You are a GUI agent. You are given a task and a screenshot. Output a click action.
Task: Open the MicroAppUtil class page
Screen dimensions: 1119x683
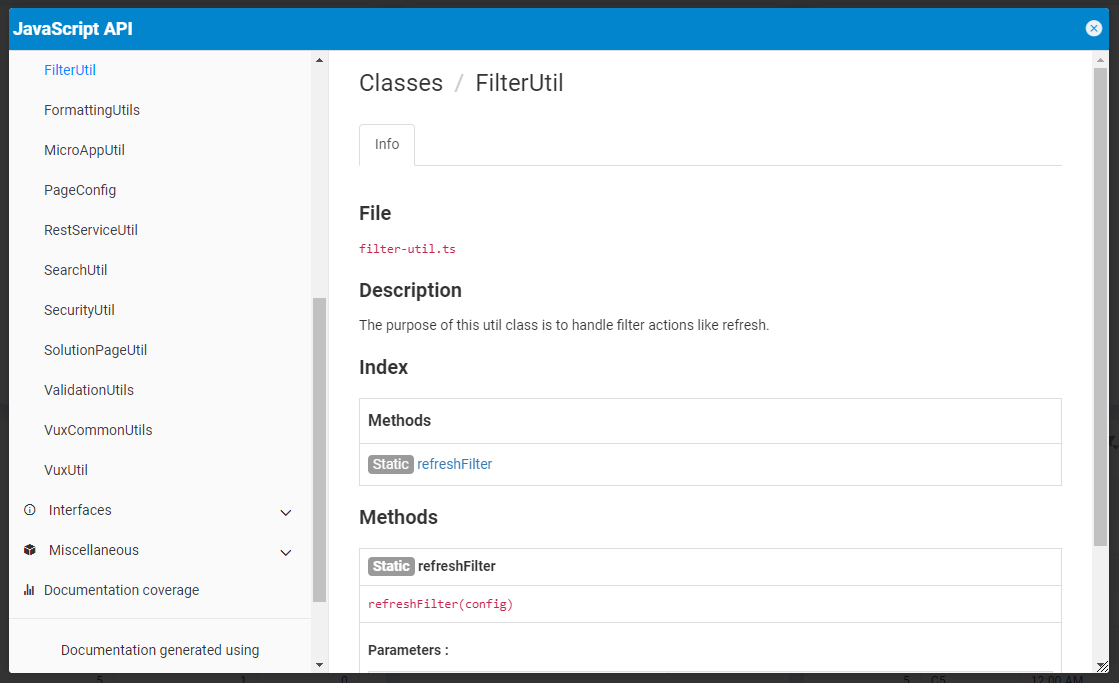tap(84, 150)
